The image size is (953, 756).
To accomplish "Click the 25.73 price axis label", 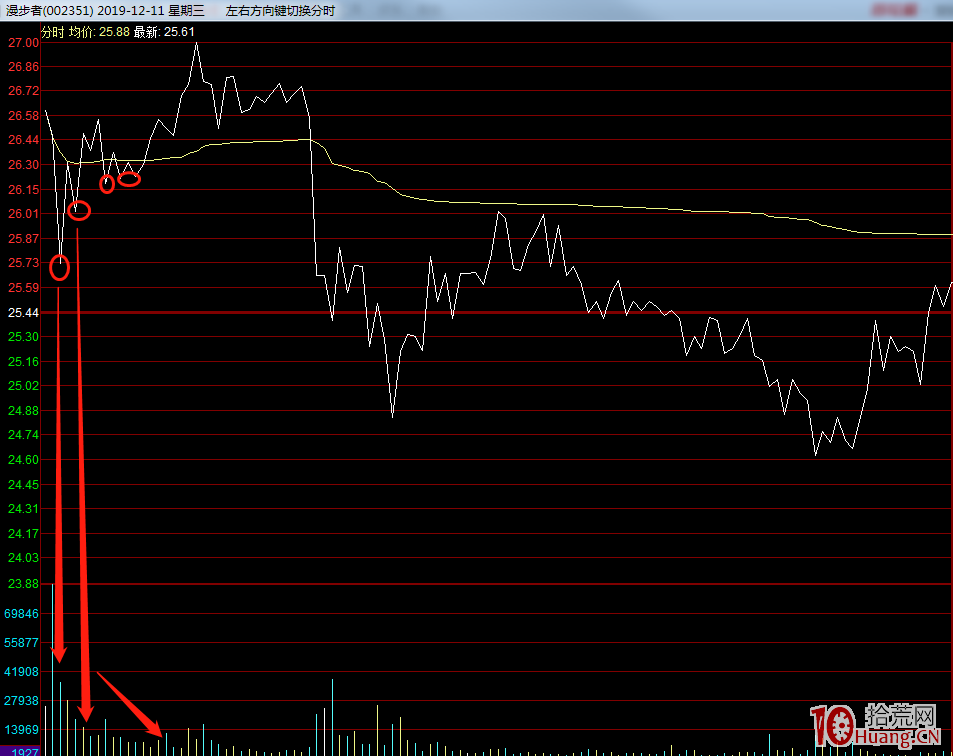I will click(23, 263).
